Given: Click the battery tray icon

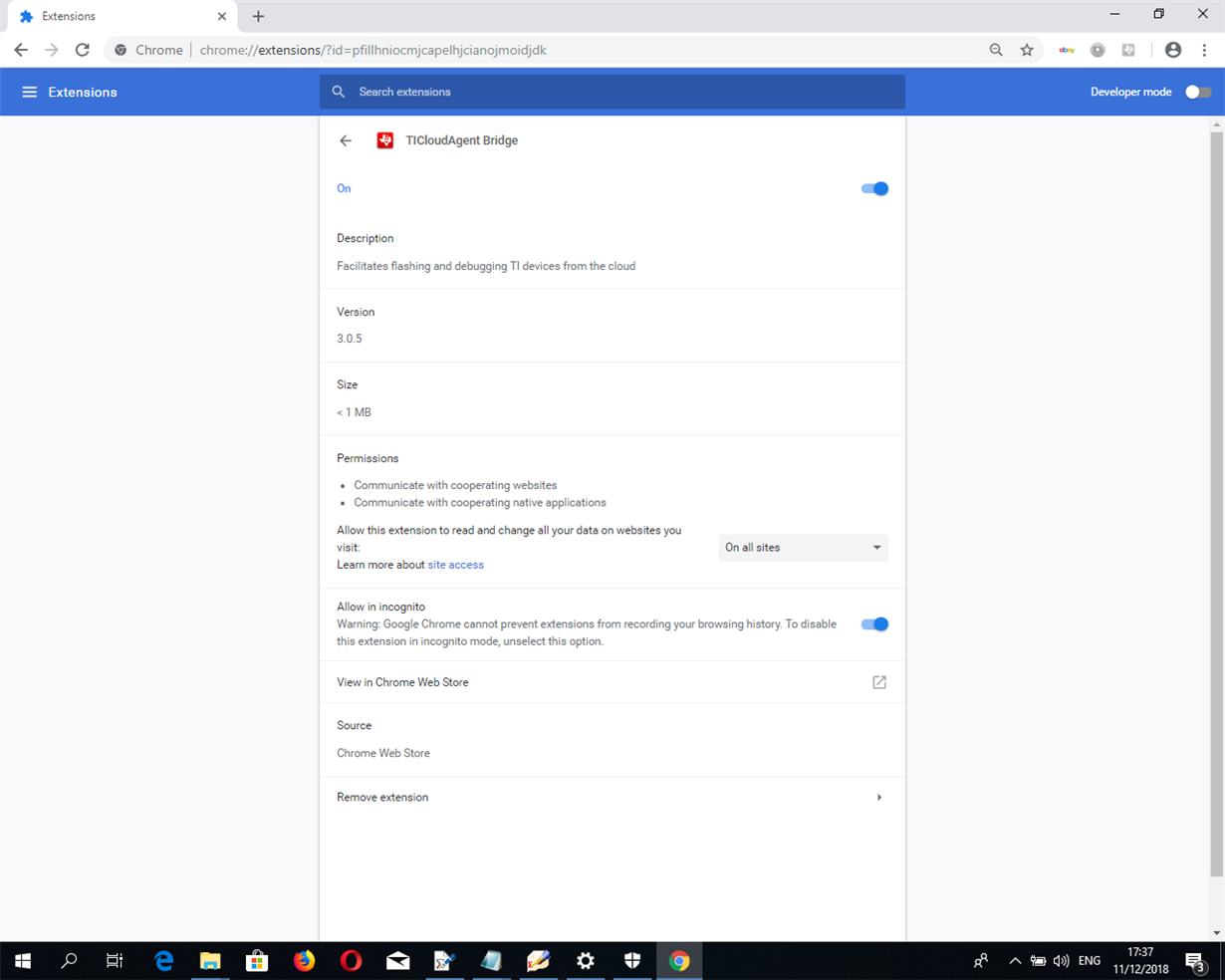Looking at the screenshot, I should pos(1038,961).
